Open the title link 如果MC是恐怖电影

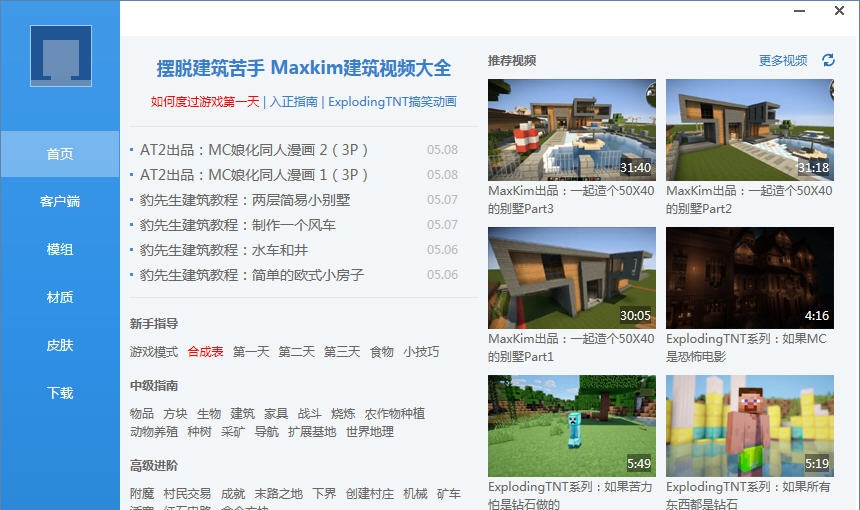click(x=746, y=348)
